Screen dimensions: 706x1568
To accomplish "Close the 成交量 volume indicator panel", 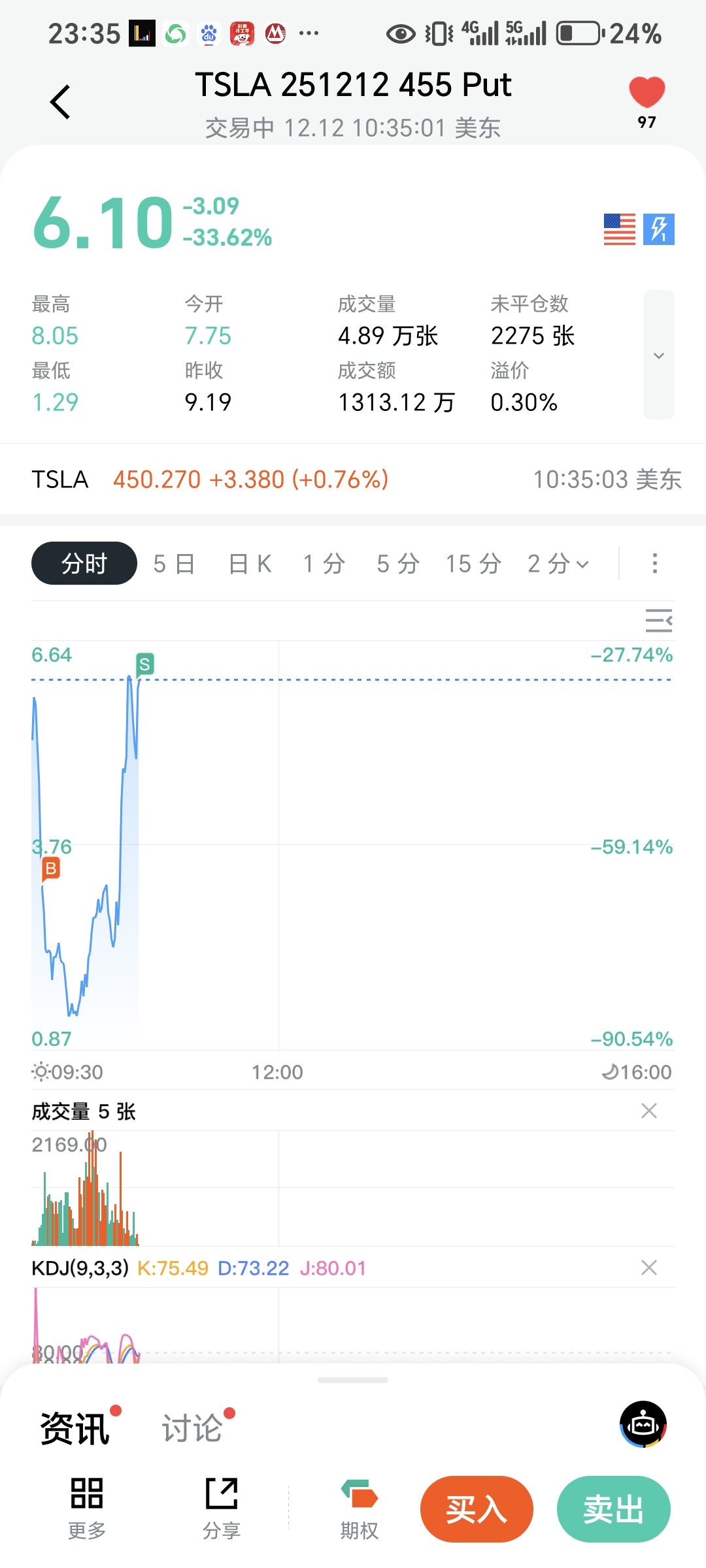I will [x=648, y=1111].
